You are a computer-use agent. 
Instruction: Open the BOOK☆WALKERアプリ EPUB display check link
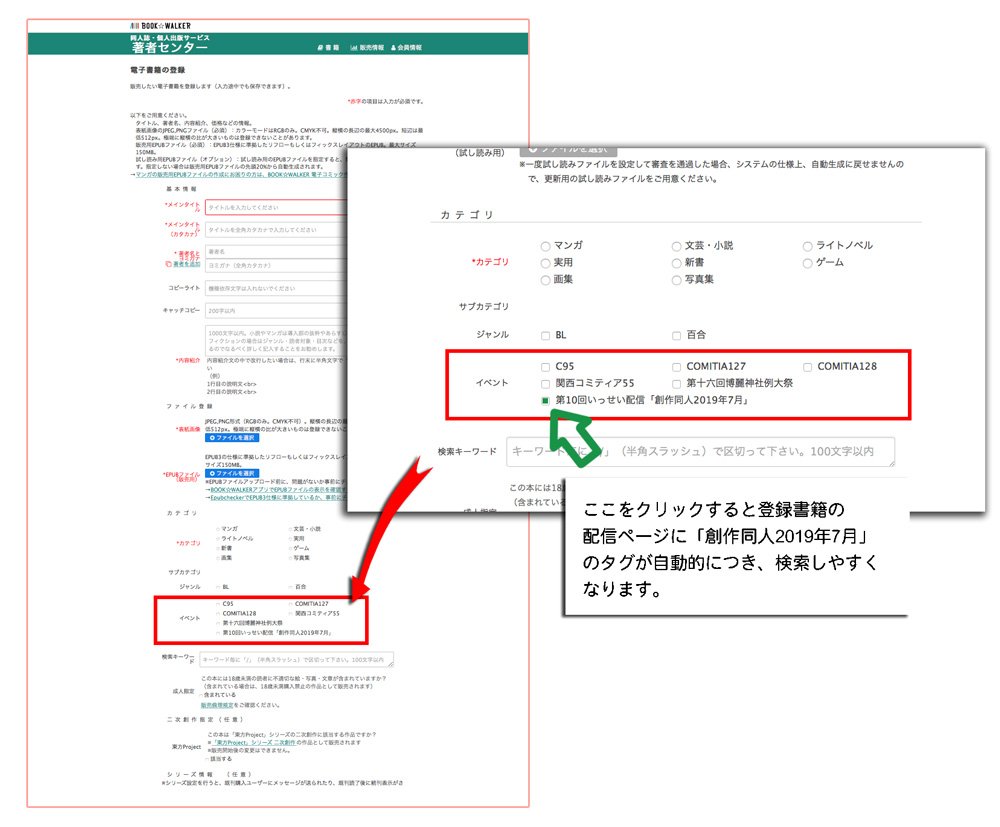[x=278, y=490]
